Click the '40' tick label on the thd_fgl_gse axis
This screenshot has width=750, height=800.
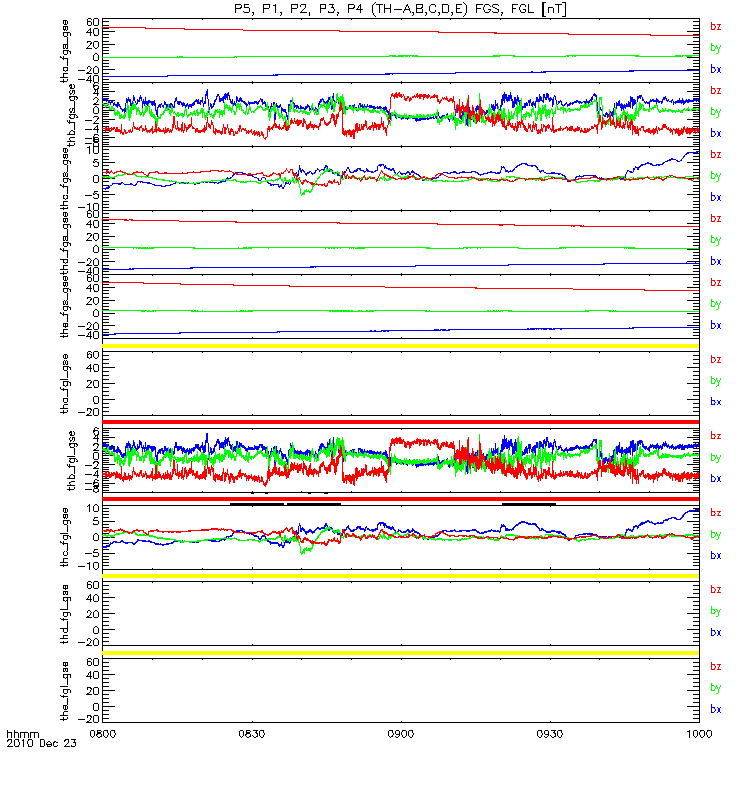point(93,598)
